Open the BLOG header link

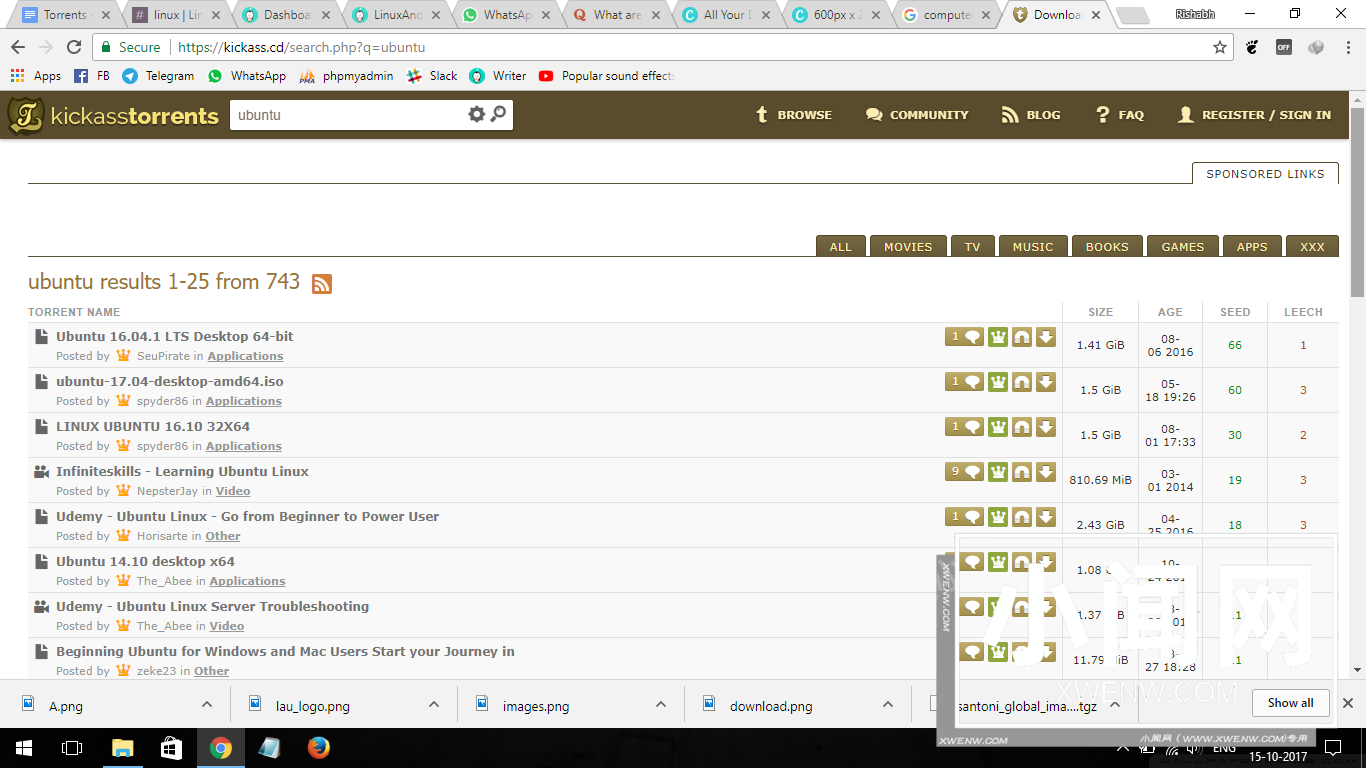1031,115
